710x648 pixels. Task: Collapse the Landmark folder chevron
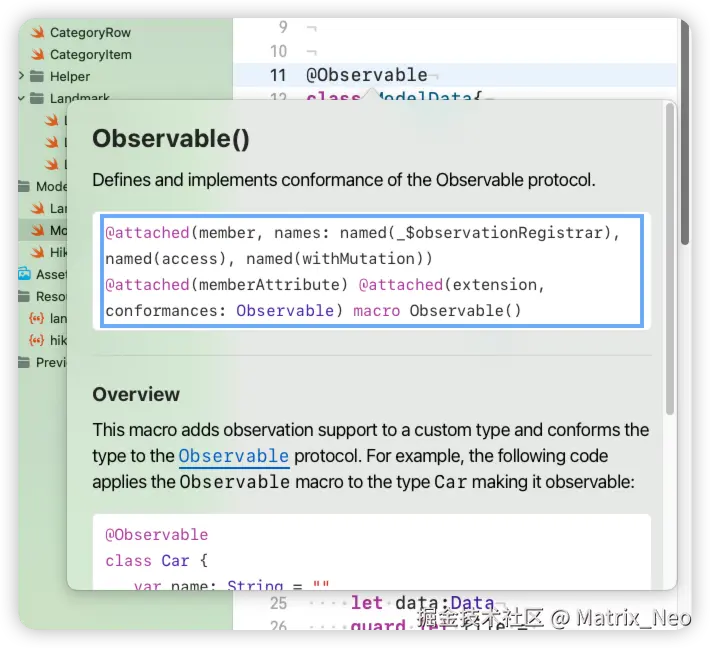(x=21, y=98)
